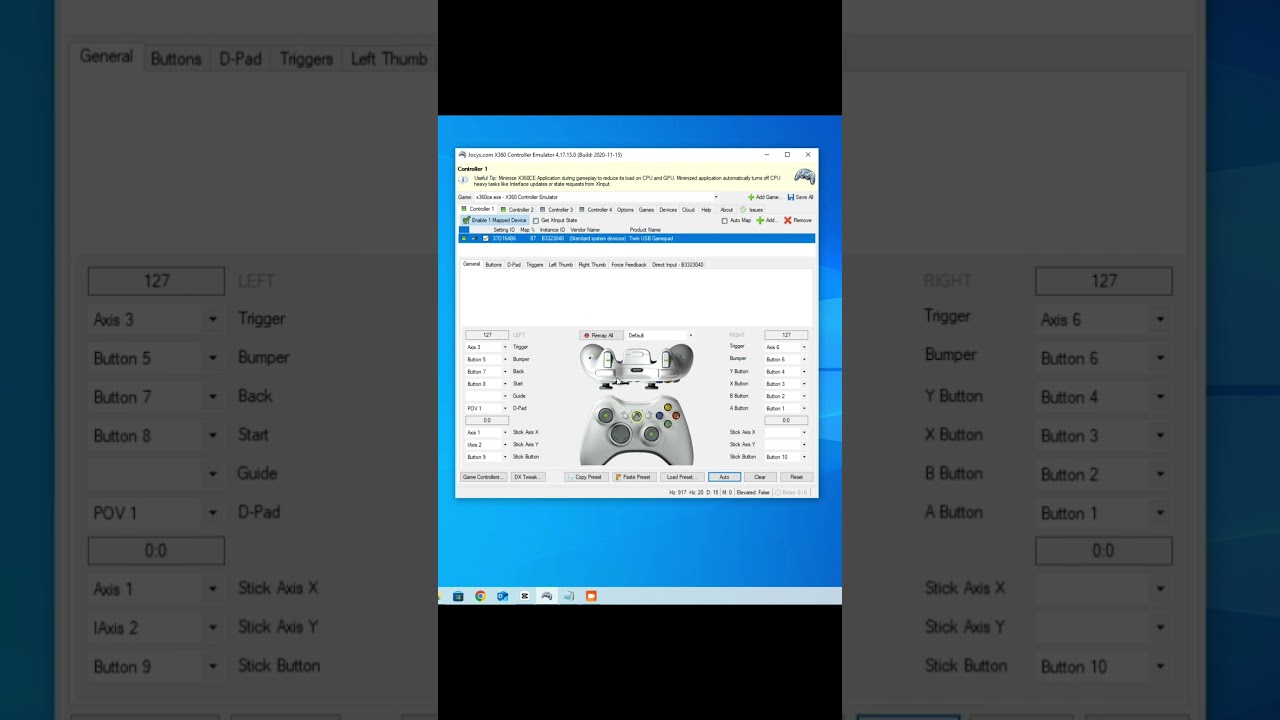Open the left Trigger Axis 3 dropdown

(505, 347)
